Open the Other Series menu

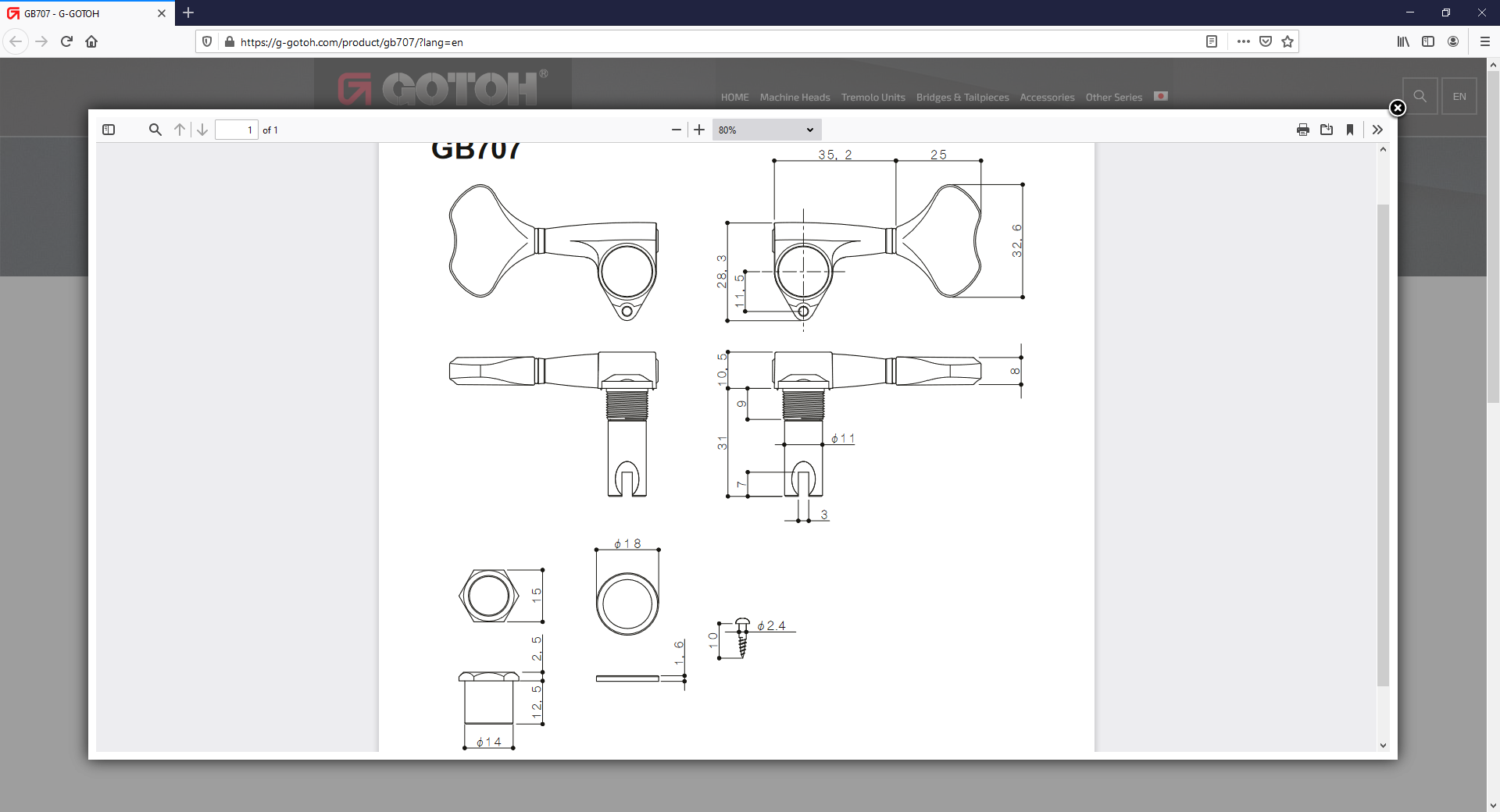(1113, 98)
